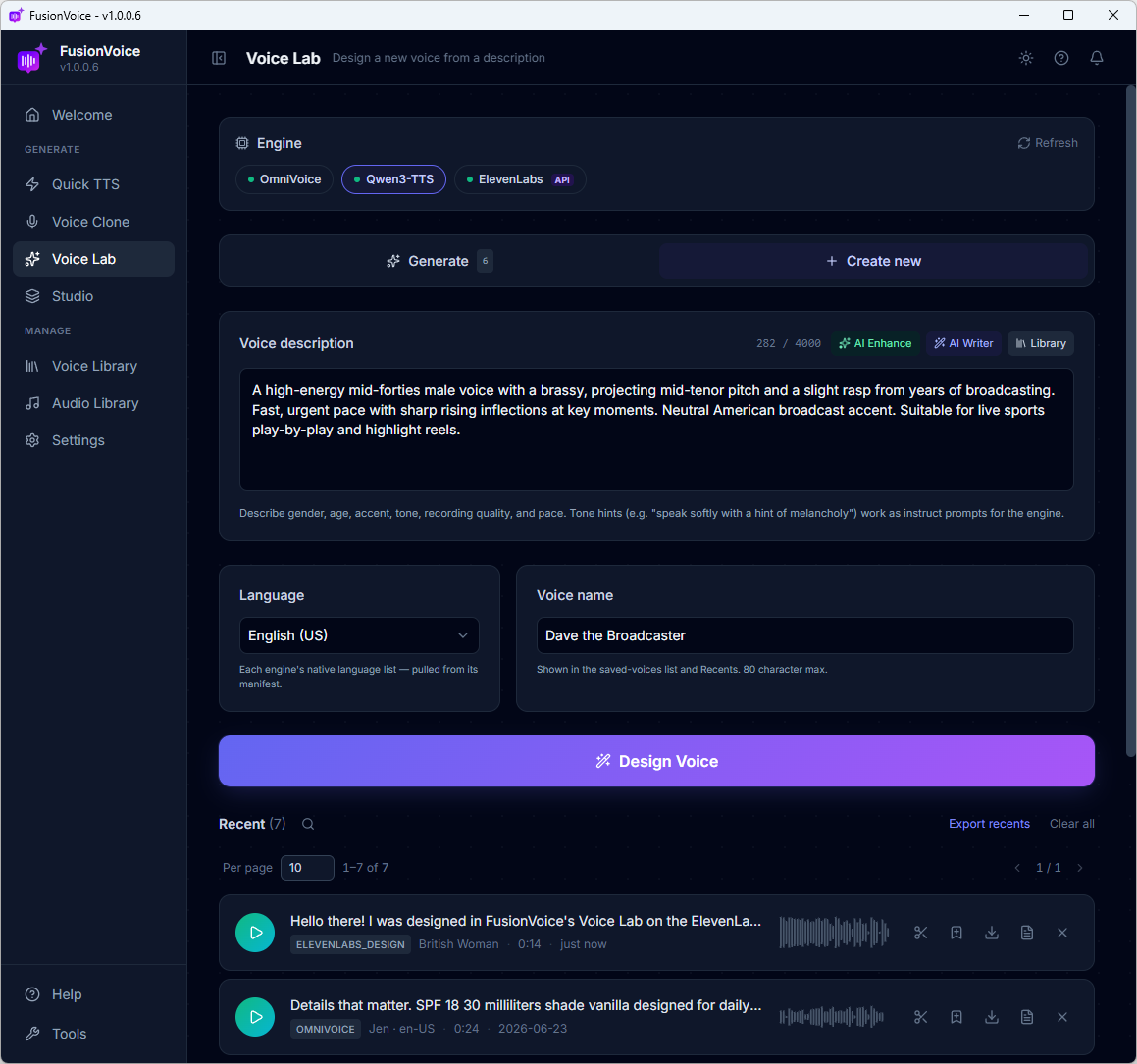This screenshot has height=1064, width=1137.
Task: Play the 'Details that matter' OmniVoice recording
Action: point(255,1016)
